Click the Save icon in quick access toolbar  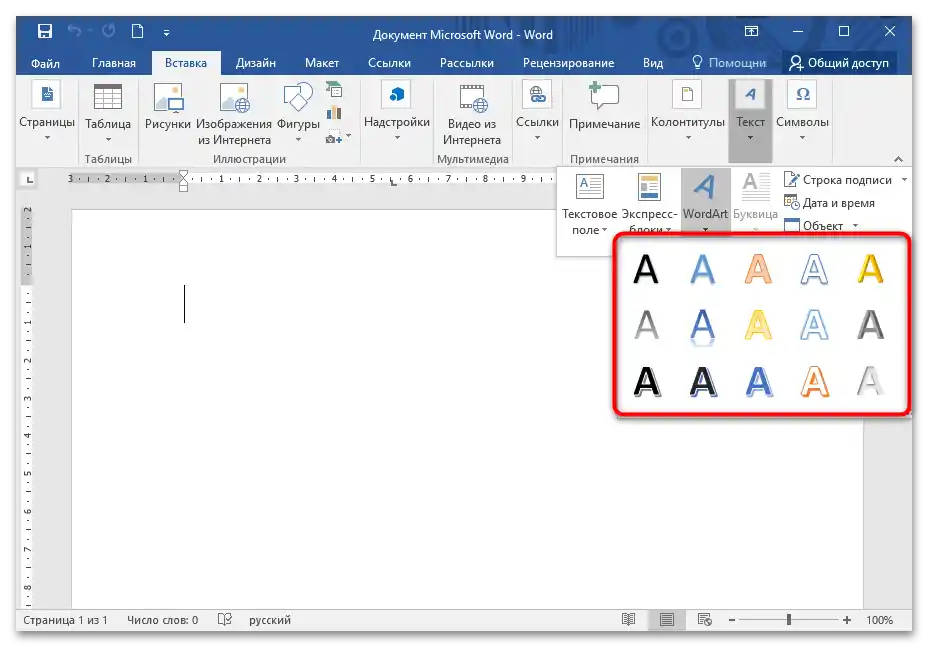44,31
